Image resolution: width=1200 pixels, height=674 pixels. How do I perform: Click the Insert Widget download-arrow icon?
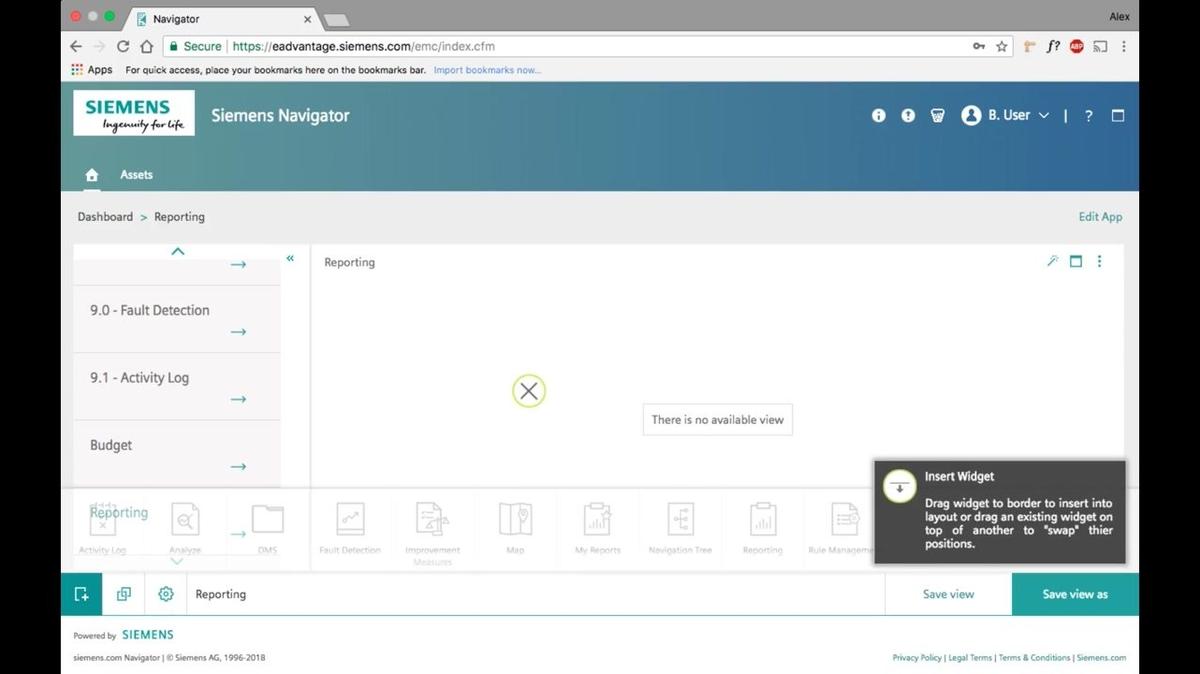click(900, 487)
